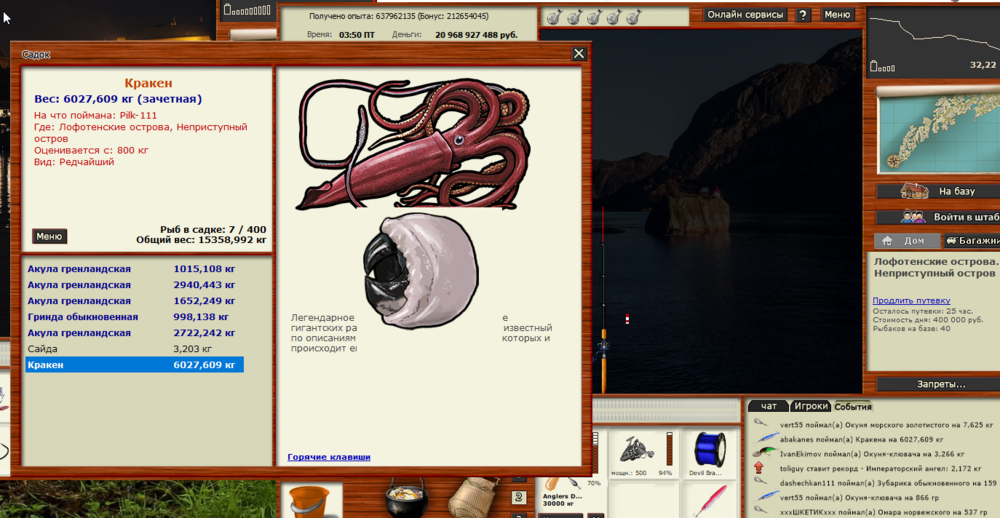
Task: Click the green wobbler icon by IvanEkimov
Action: coord(765,453)
